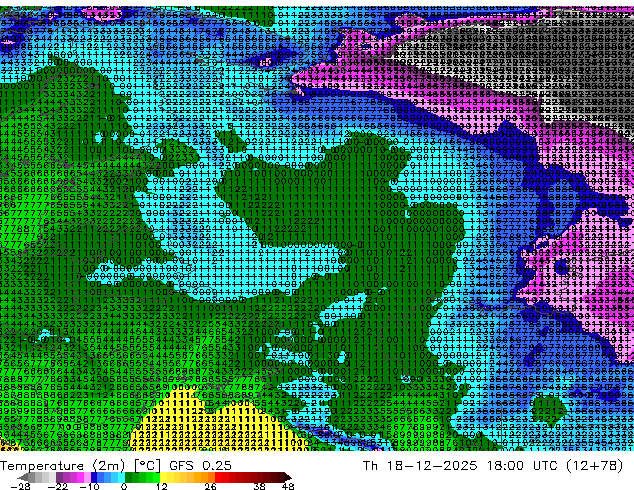Select the dark green legend swatch right of 0

(129, 477)
